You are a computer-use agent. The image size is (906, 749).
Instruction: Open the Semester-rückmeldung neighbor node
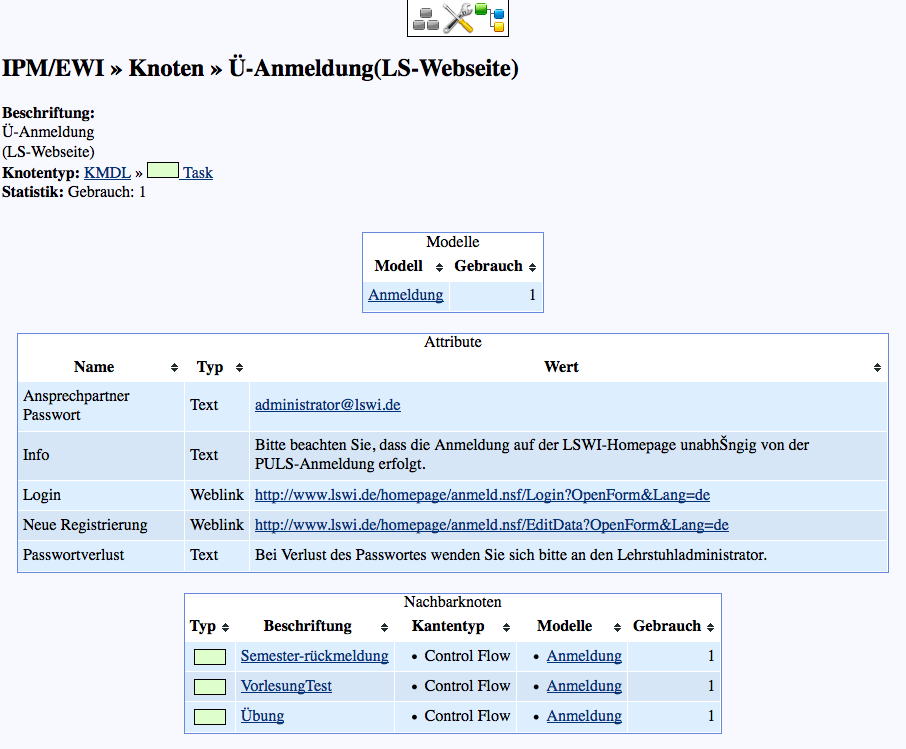click(314, 656)
